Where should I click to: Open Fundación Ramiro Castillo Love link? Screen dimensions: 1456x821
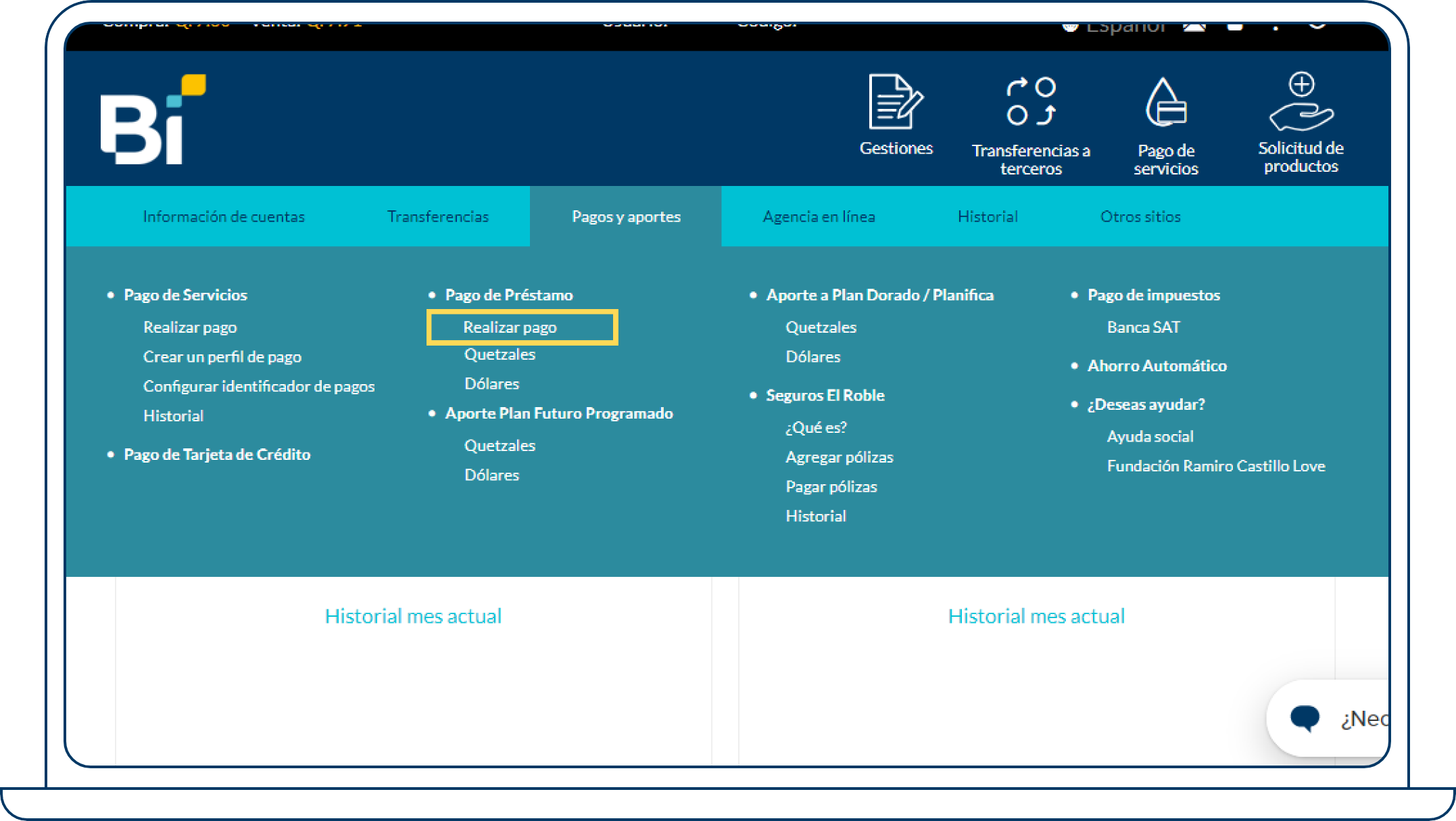coord(1215,467)
